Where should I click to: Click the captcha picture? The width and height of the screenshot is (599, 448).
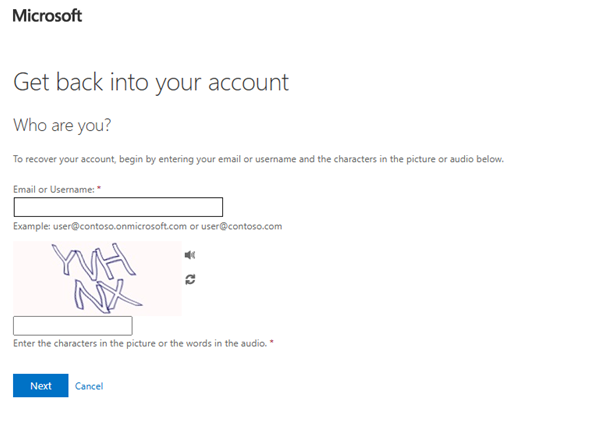tap(97, 278)
